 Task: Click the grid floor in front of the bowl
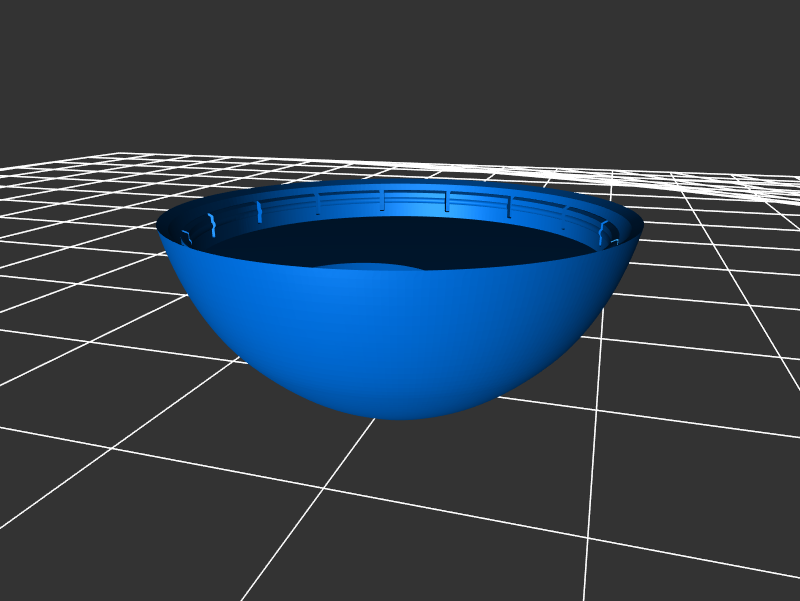pos(400,500)
